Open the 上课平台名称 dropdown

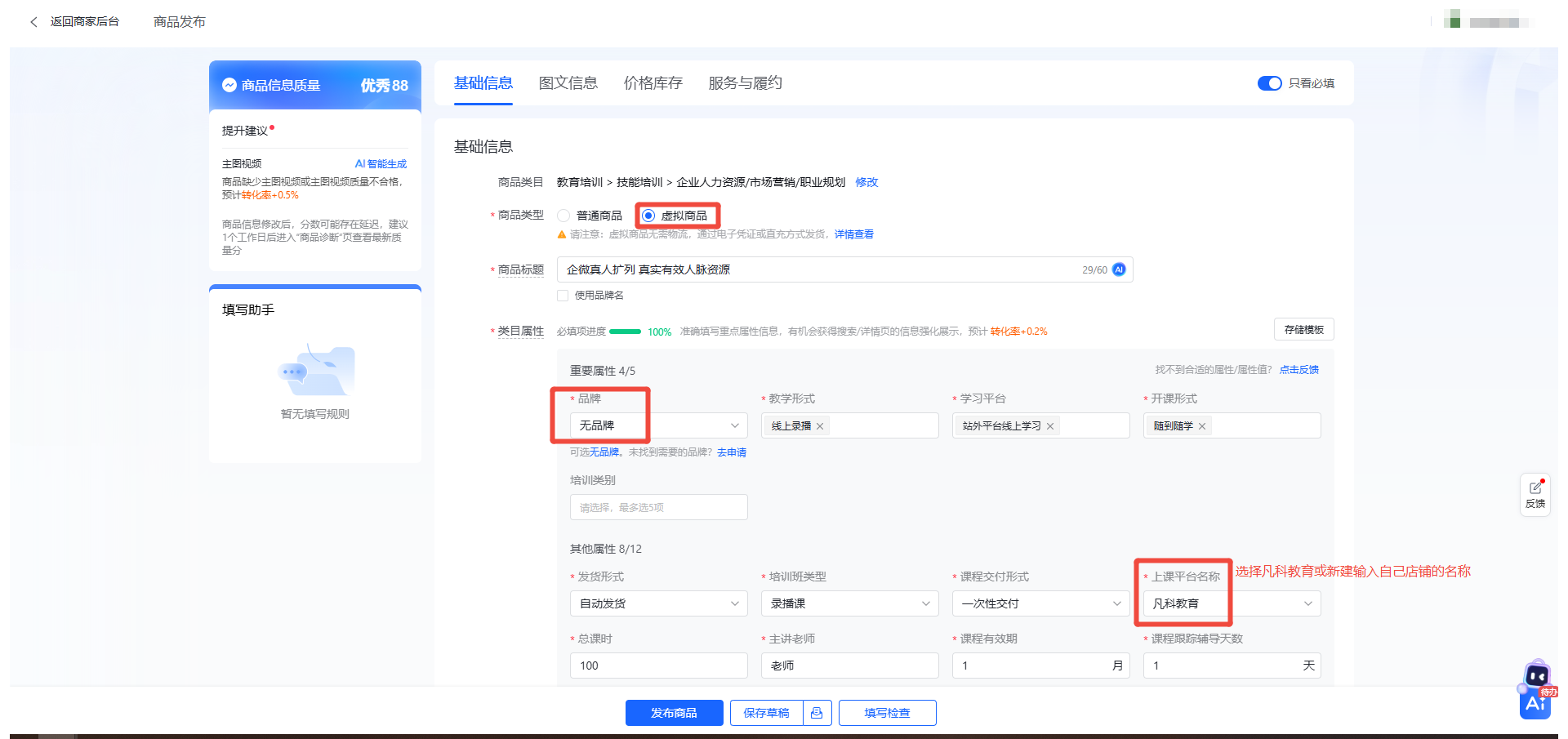(1307, 603)
